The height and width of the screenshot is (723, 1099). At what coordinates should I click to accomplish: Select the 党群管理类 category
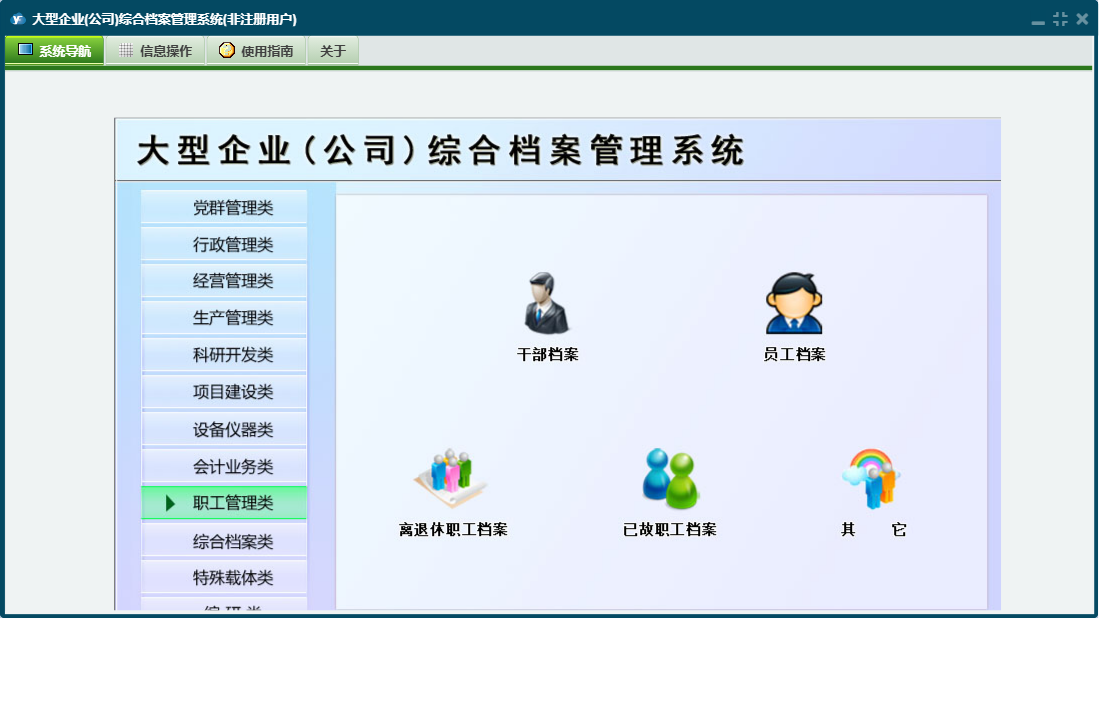coord(224,207)
